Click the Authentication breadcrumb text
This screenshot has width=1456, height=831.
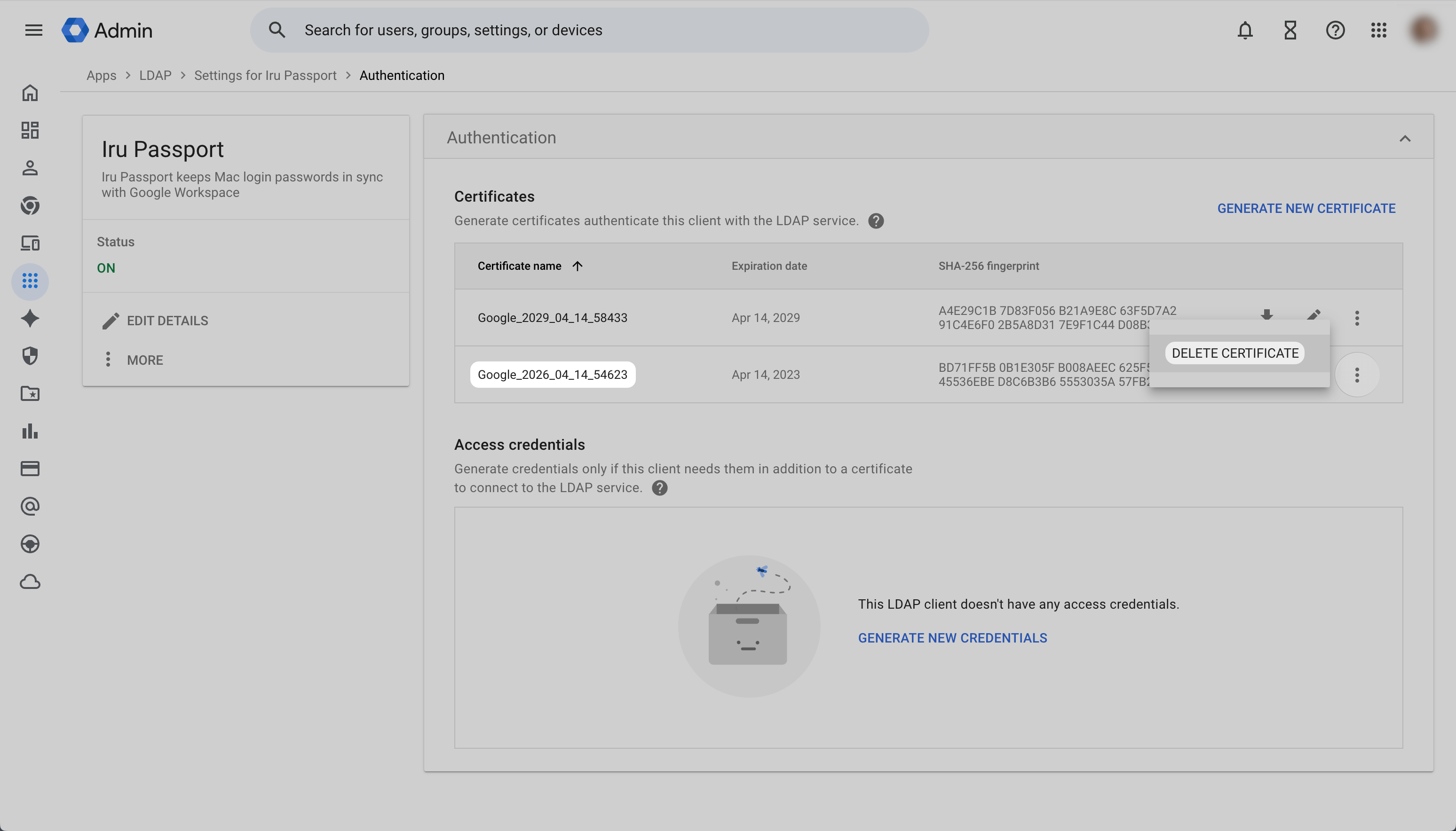[x=402, y=75]
